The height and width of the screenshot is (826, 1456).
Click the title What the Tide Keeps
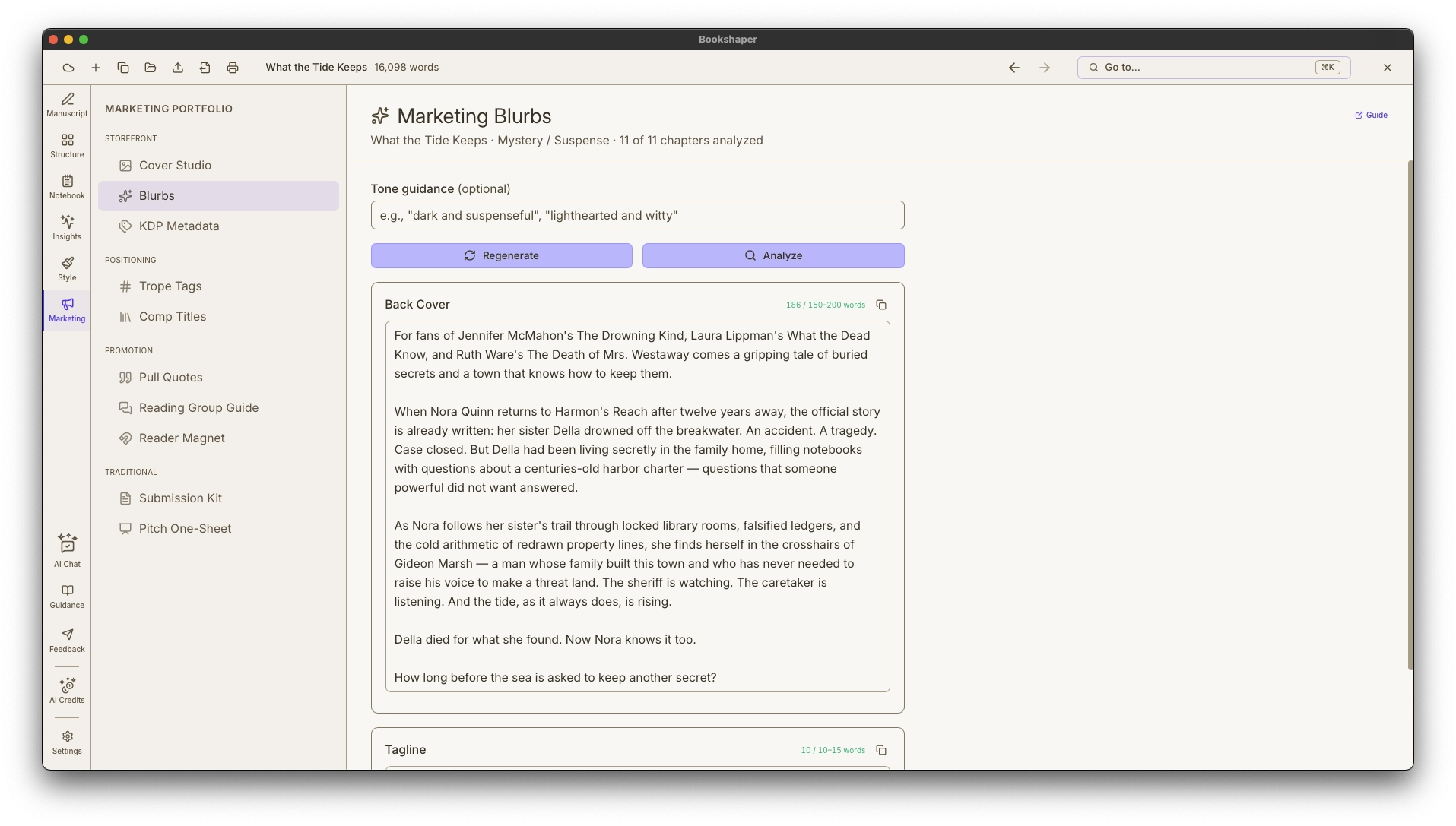(x=316, y=68)
